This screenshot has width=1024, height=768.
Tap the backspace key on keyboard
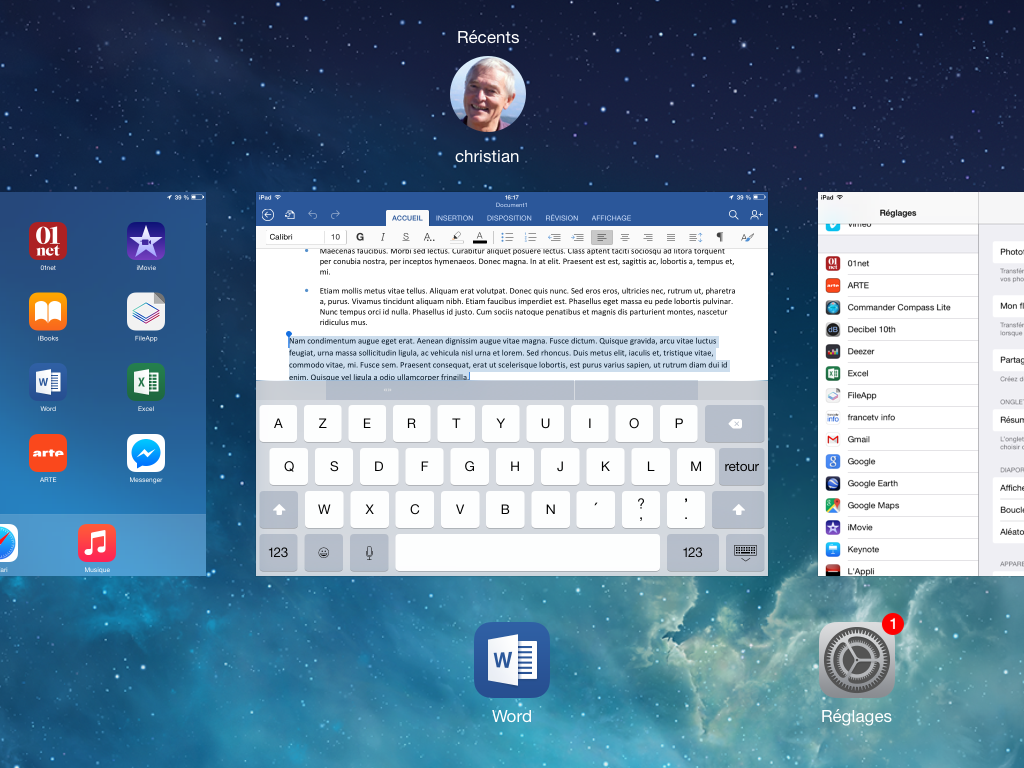735,424
